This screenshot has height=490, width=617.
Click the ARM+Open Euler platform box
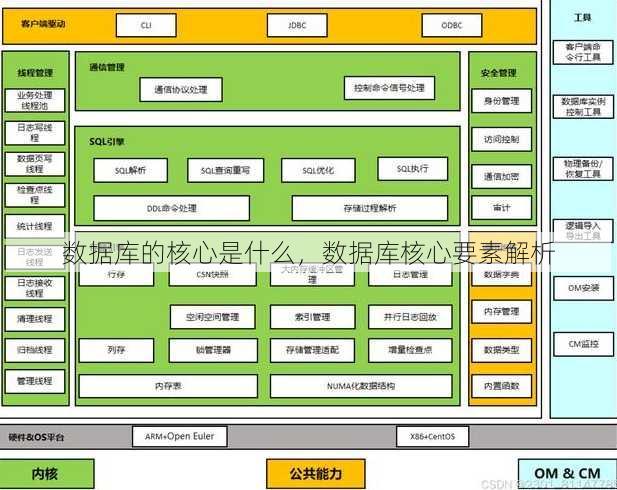[180, 436]
